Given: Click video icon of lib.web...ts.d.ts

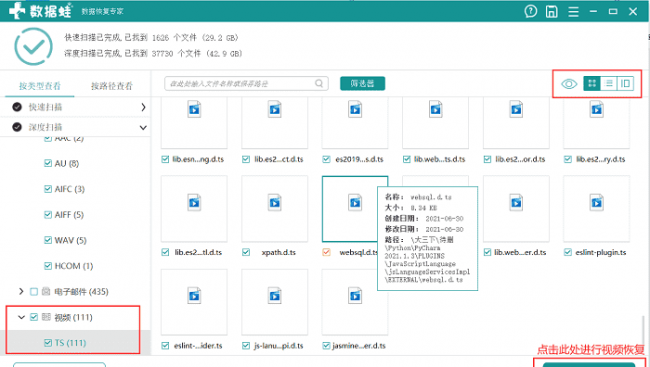Looking at the screenshot, I should click(x=435, y=109).
